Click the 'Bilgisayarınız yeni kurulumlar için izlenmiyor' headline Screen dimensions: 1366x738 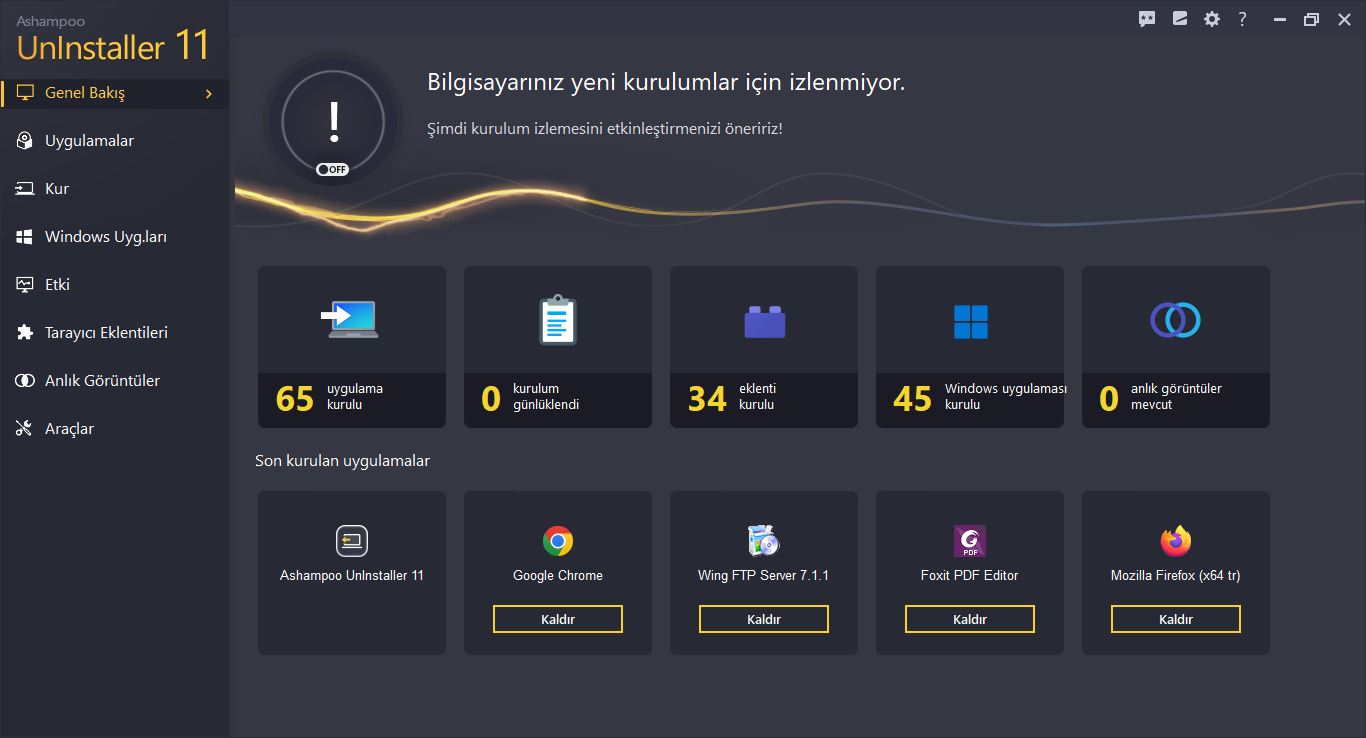point(666,82)
